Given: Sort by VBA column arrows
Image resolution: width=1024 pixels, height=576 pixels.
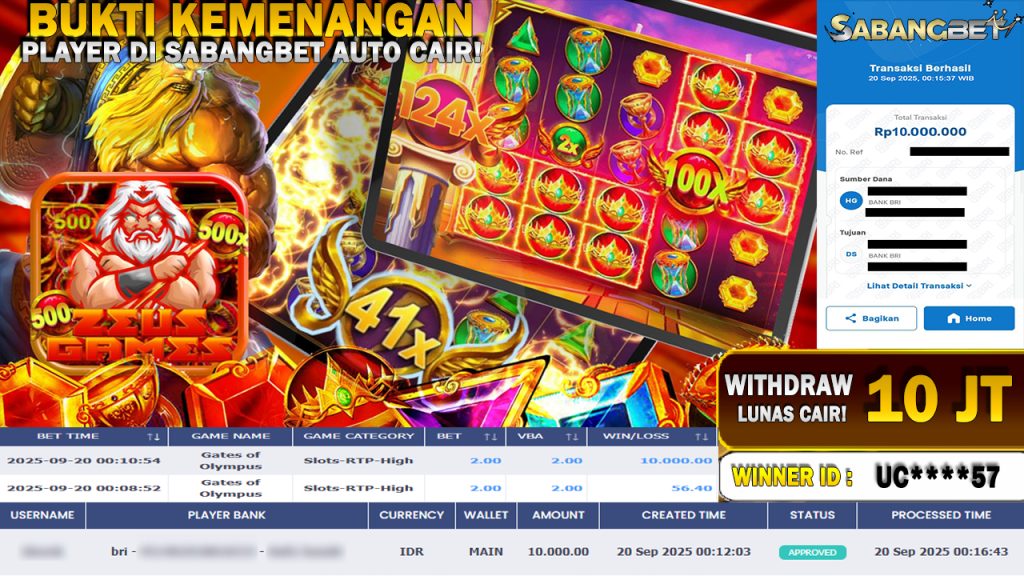Looking at the screenshot, I should [572, 436].
